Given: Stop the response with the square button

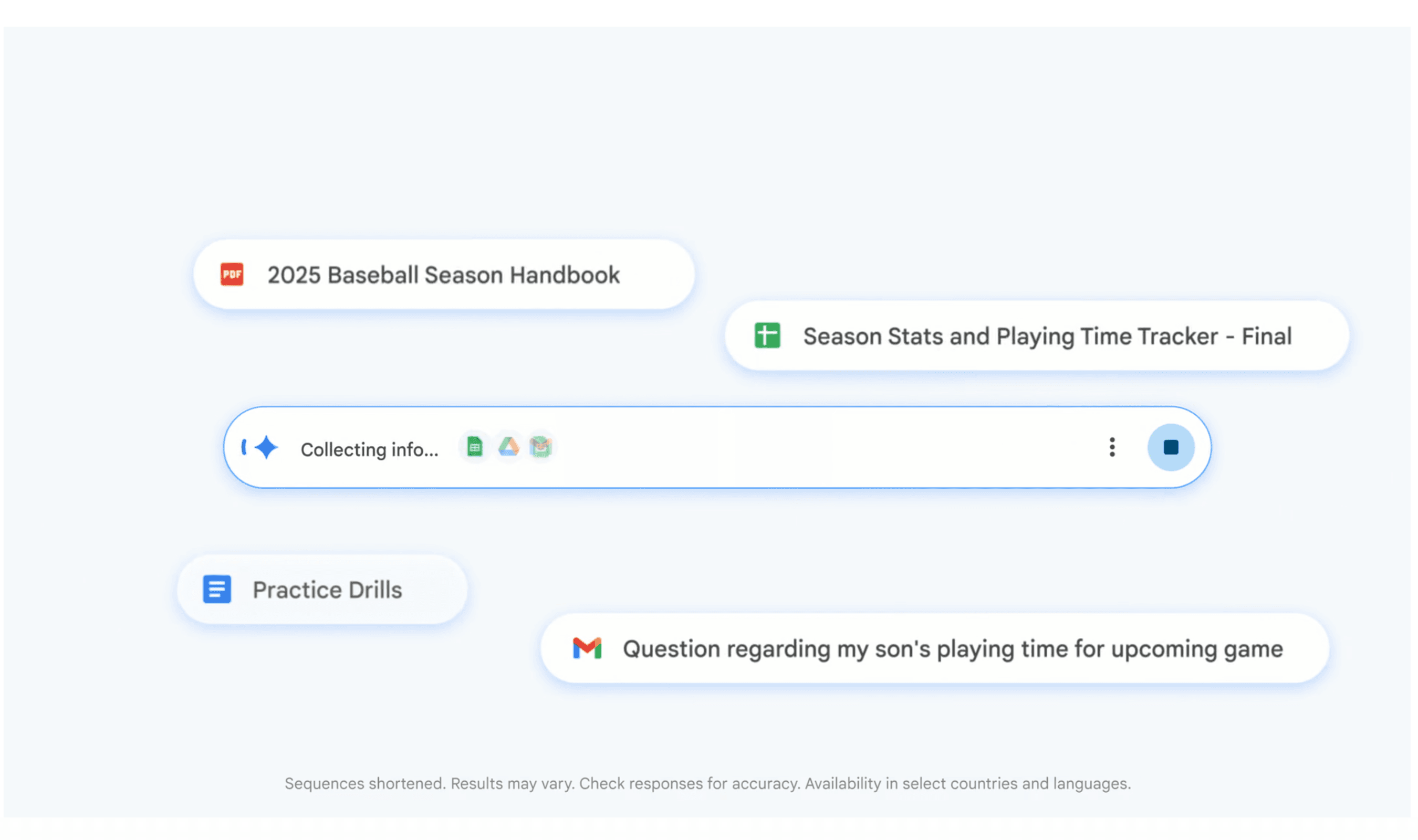Looking at the screenshot, I should point(1171,448).
